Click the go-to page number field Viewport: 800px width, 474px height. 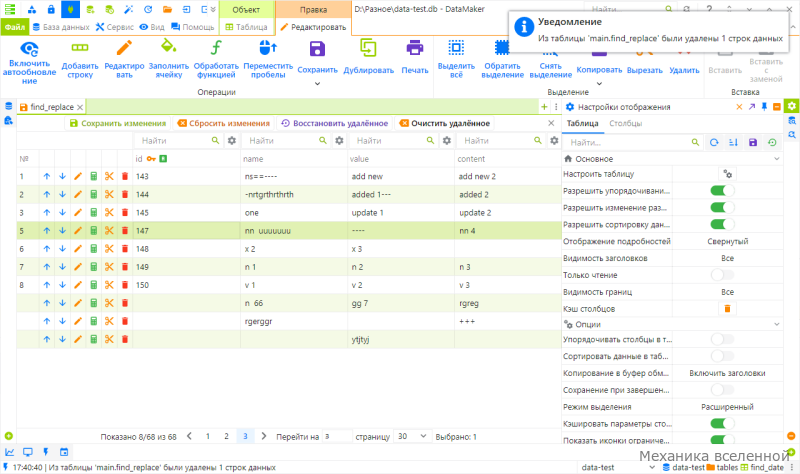(x=337, y=436)
